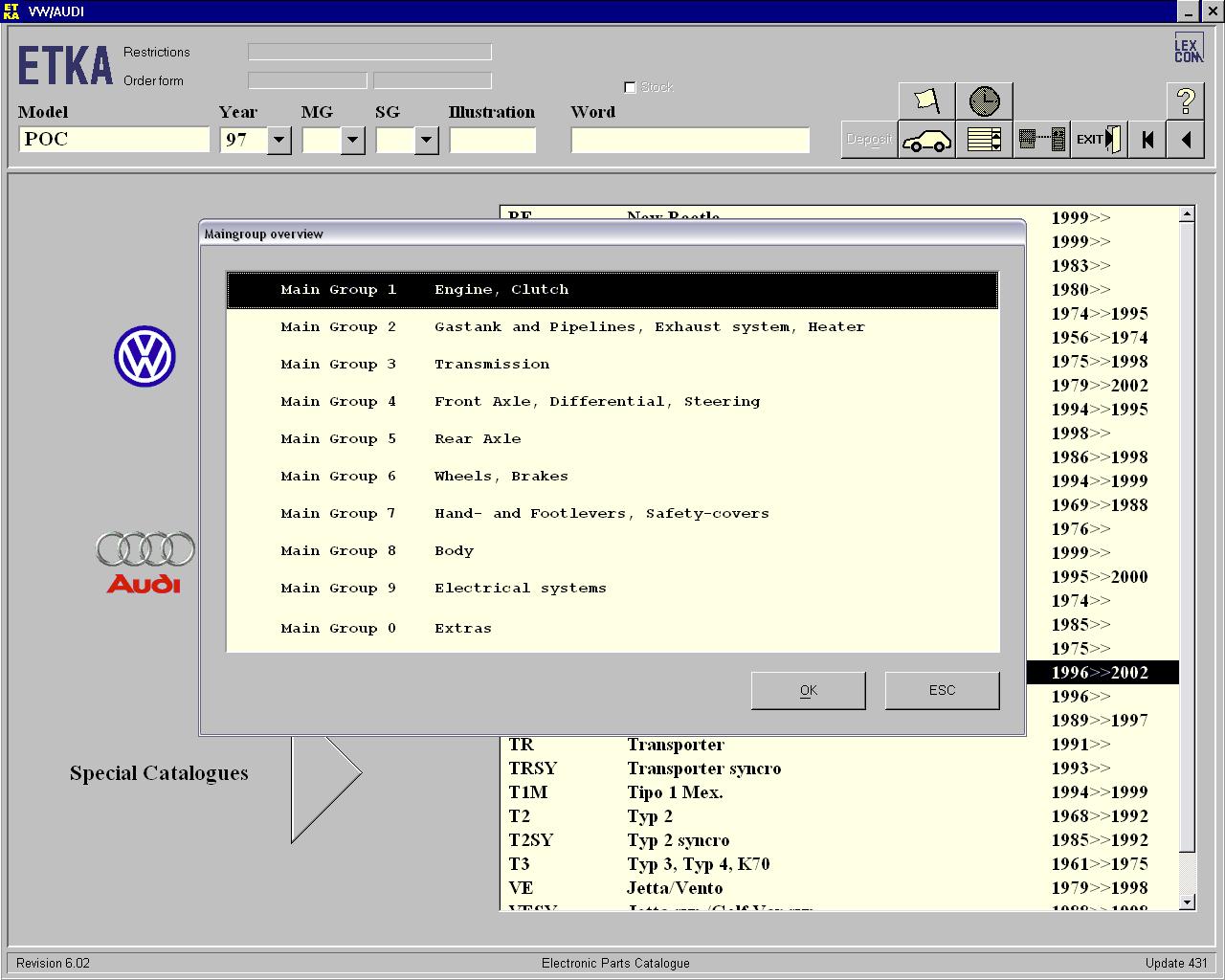Open the question mark help button

1186,100
